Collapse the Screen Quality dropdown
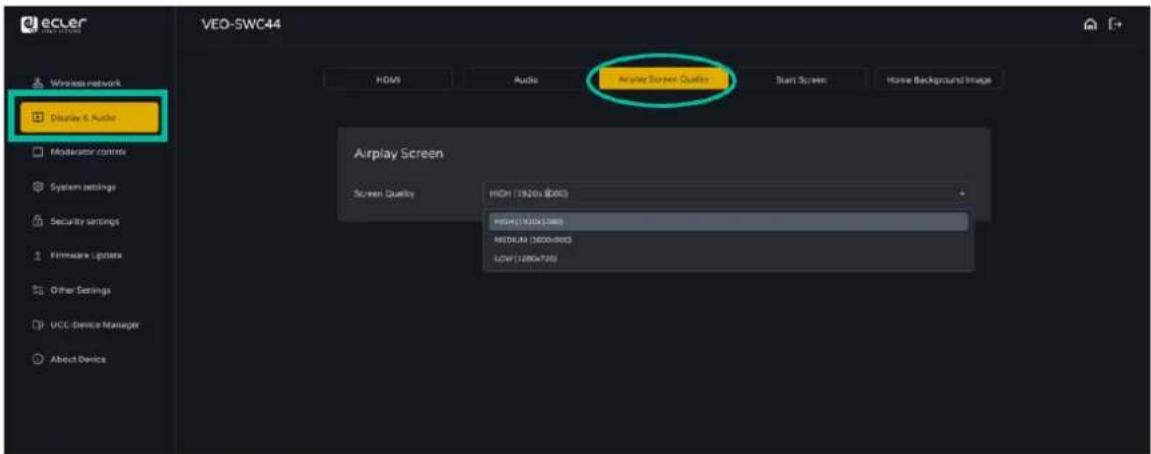1151x454 pixels. [726, 194]
